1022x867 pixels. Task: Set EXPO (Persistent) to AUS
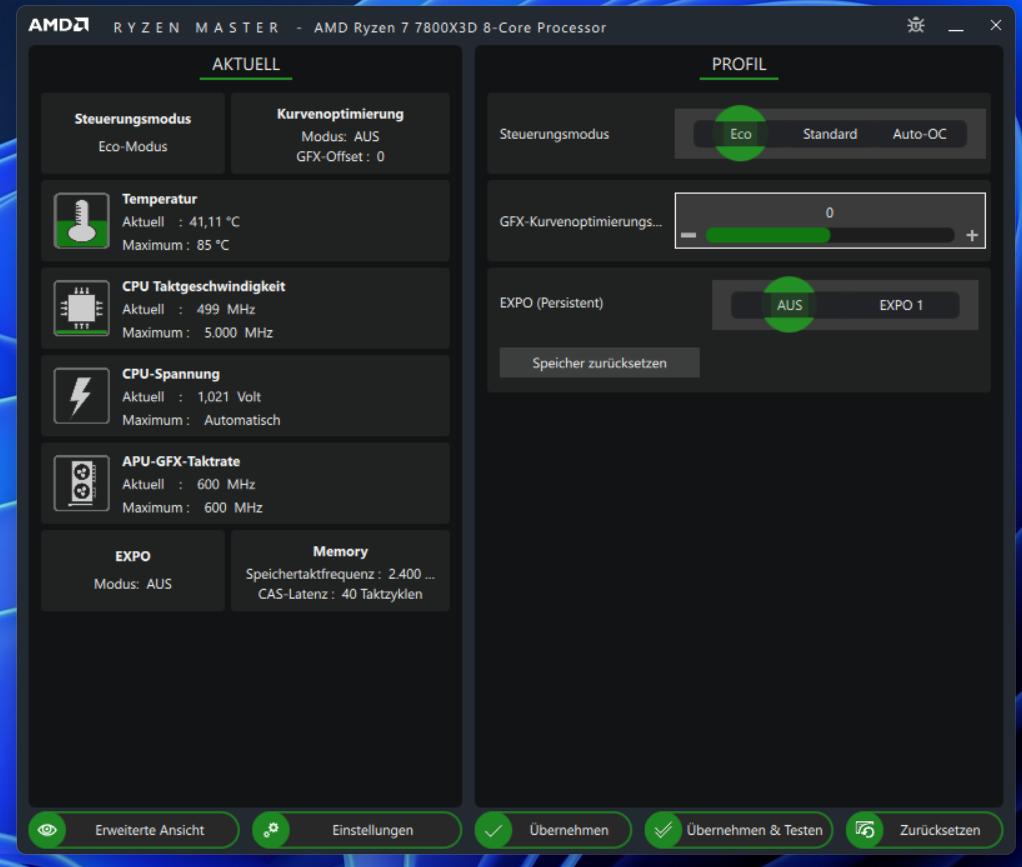click(789, 305)
